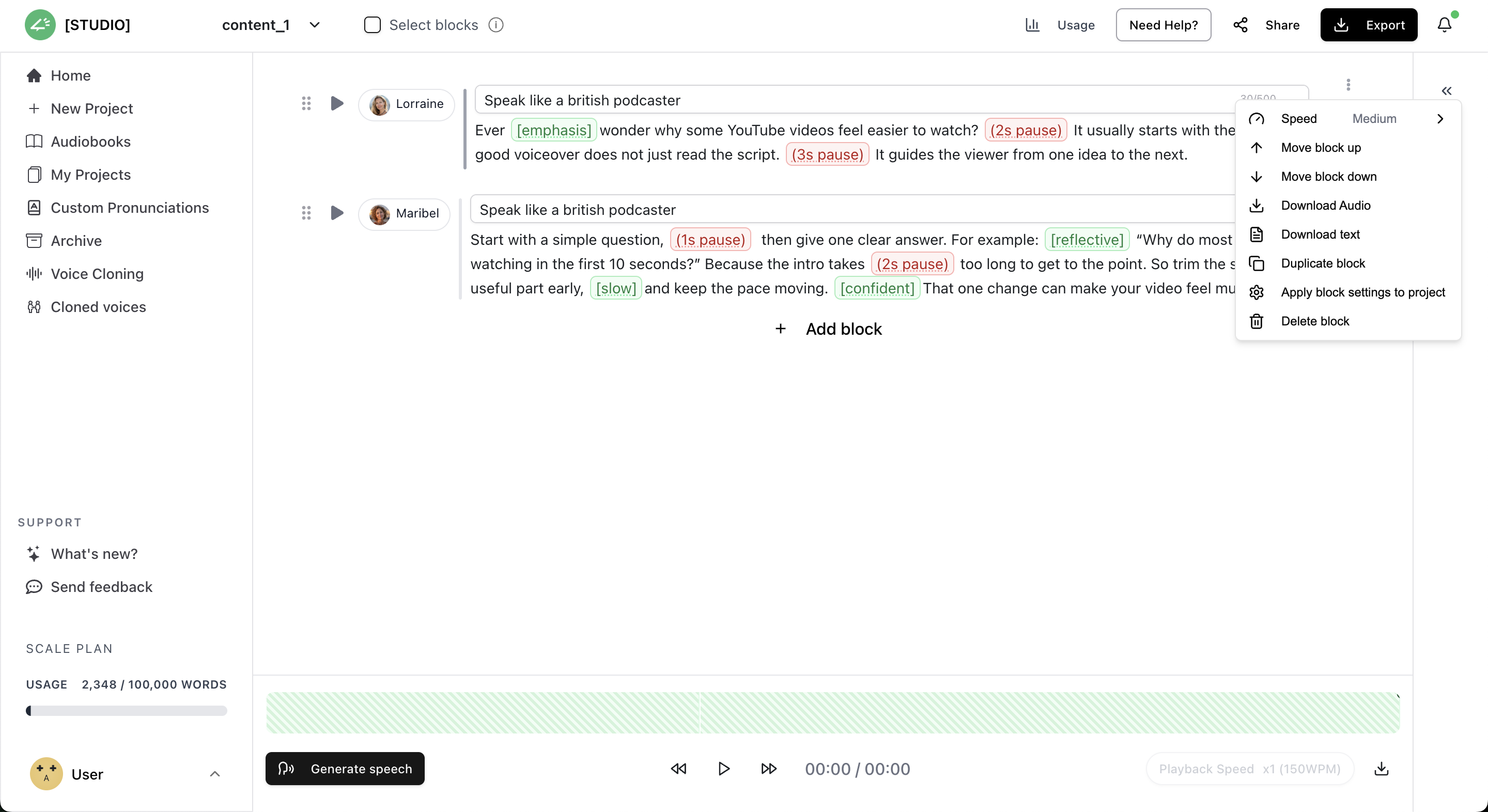
Task: Click the drag handle on Lorraine's block
Action: [306, 103]
